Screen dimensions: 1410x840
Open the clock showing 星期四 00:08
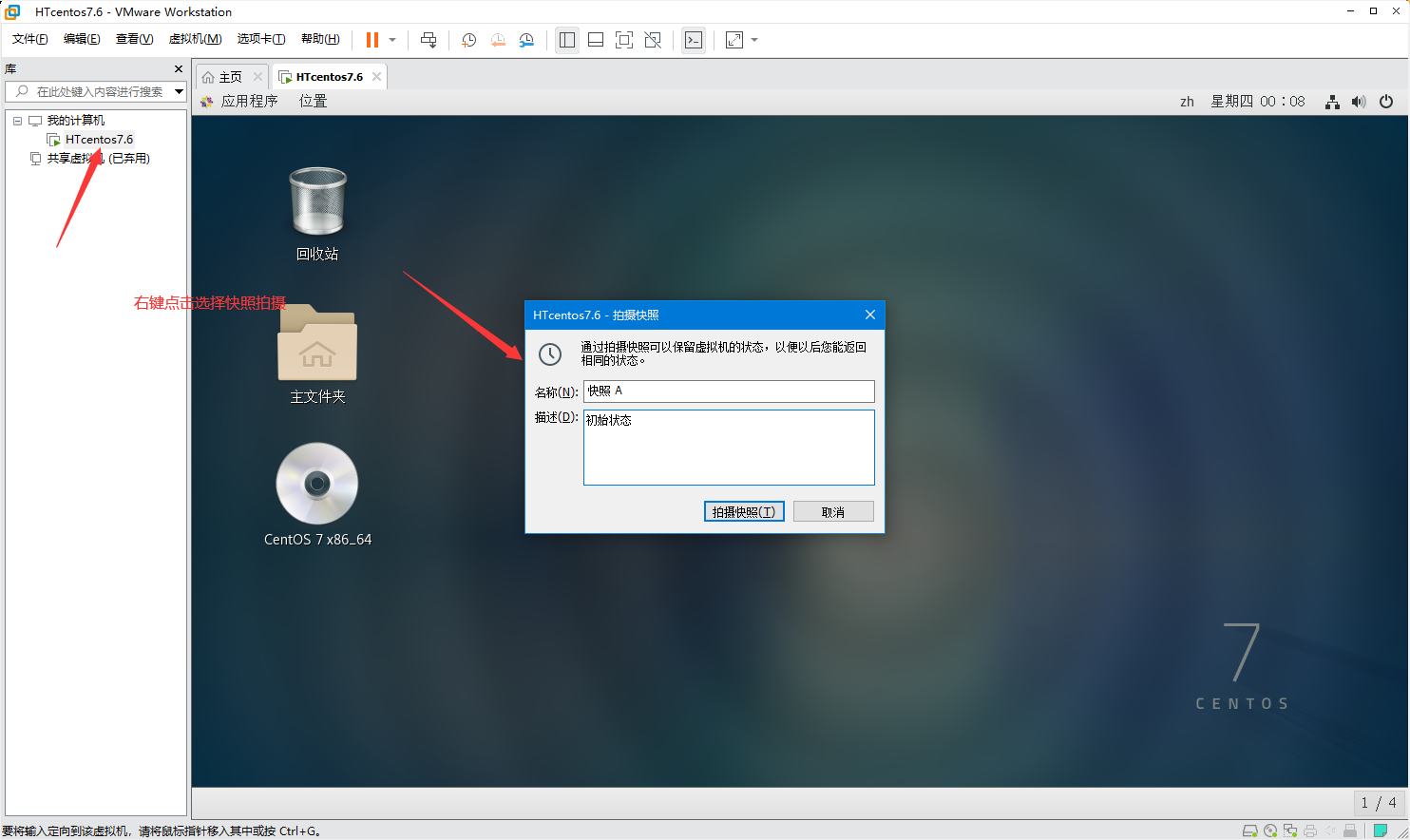point(1257,102)
